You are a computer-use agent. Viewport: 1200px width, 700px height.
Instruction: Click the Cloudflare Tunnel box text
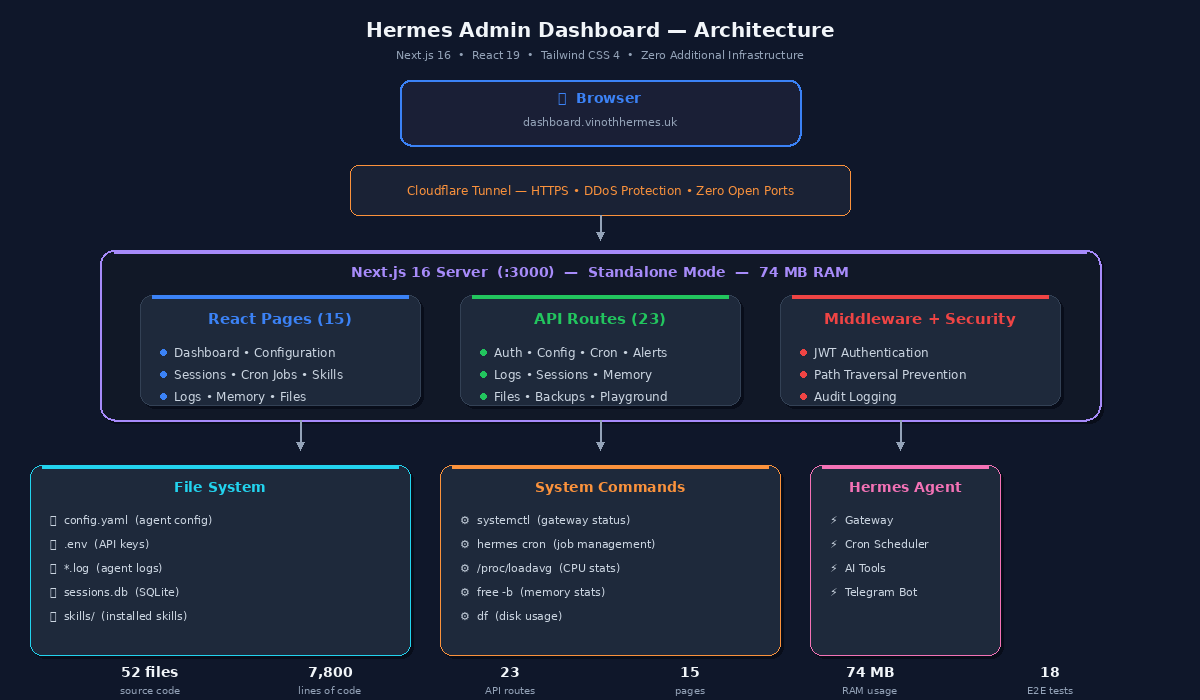click(600, 191)
